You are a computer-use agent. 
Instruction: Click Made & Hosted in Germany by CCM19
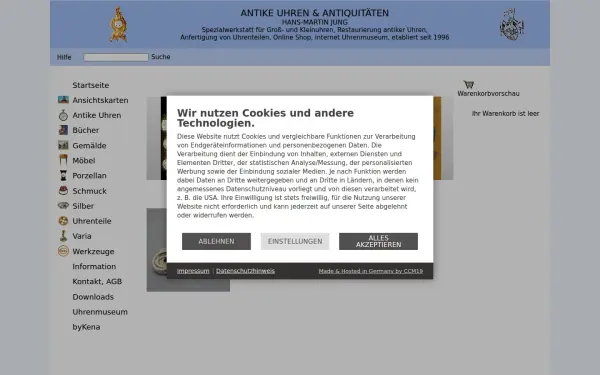371,271
